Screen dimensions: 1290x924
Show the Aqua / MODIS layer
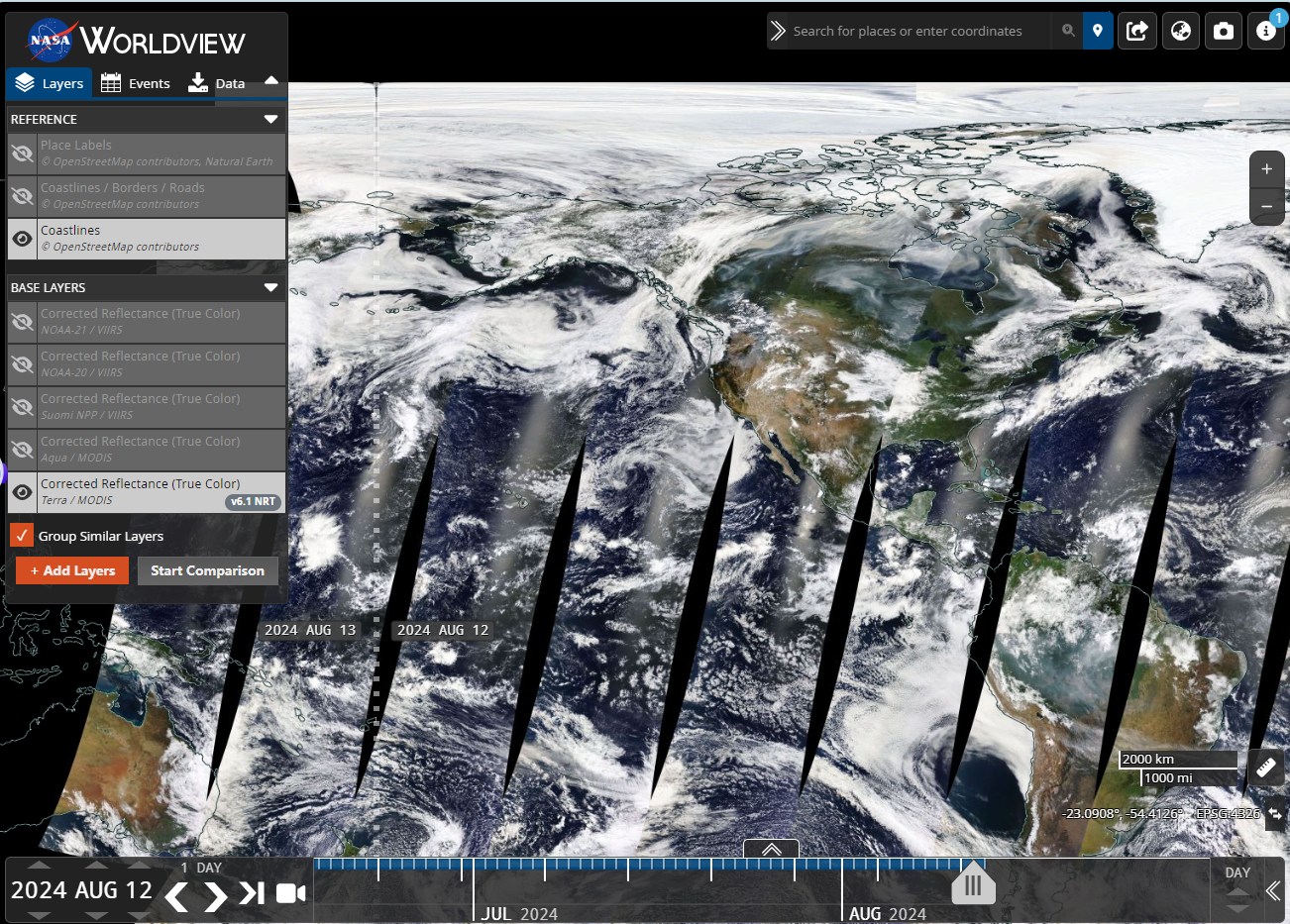22,450
